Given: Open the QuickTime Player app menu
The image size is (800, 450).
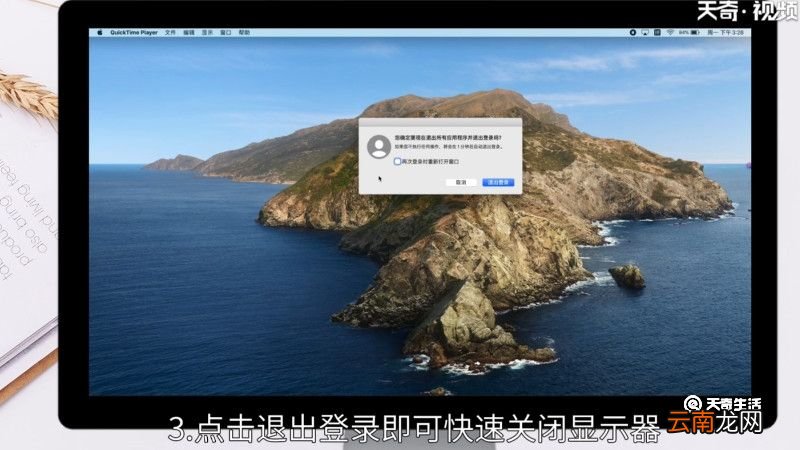Looking at the screenshot, I should tap(134, 32).
